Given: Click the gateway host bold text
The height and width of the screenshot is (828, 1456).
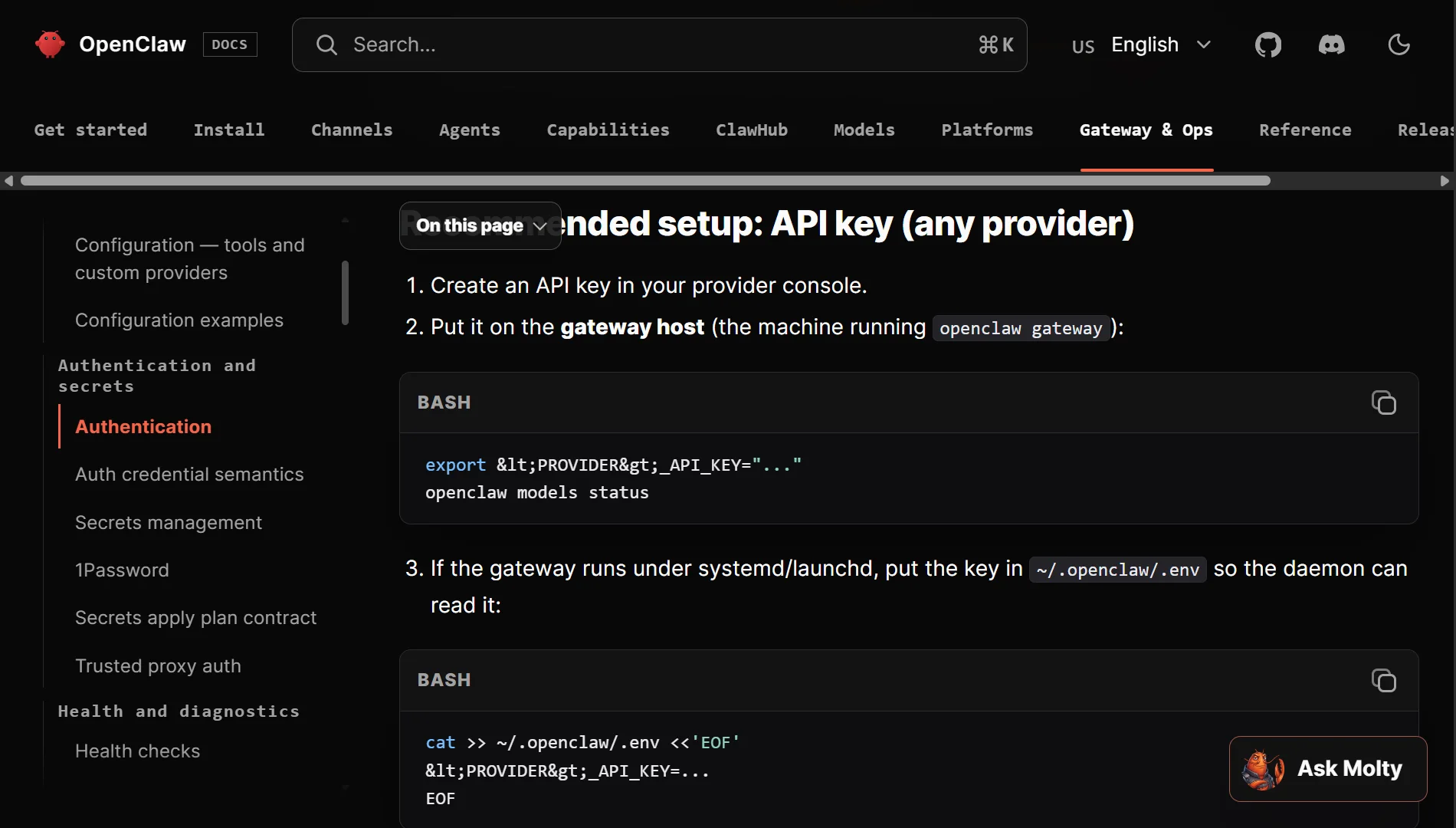Looking at the screenshot, I should (632, 327).
